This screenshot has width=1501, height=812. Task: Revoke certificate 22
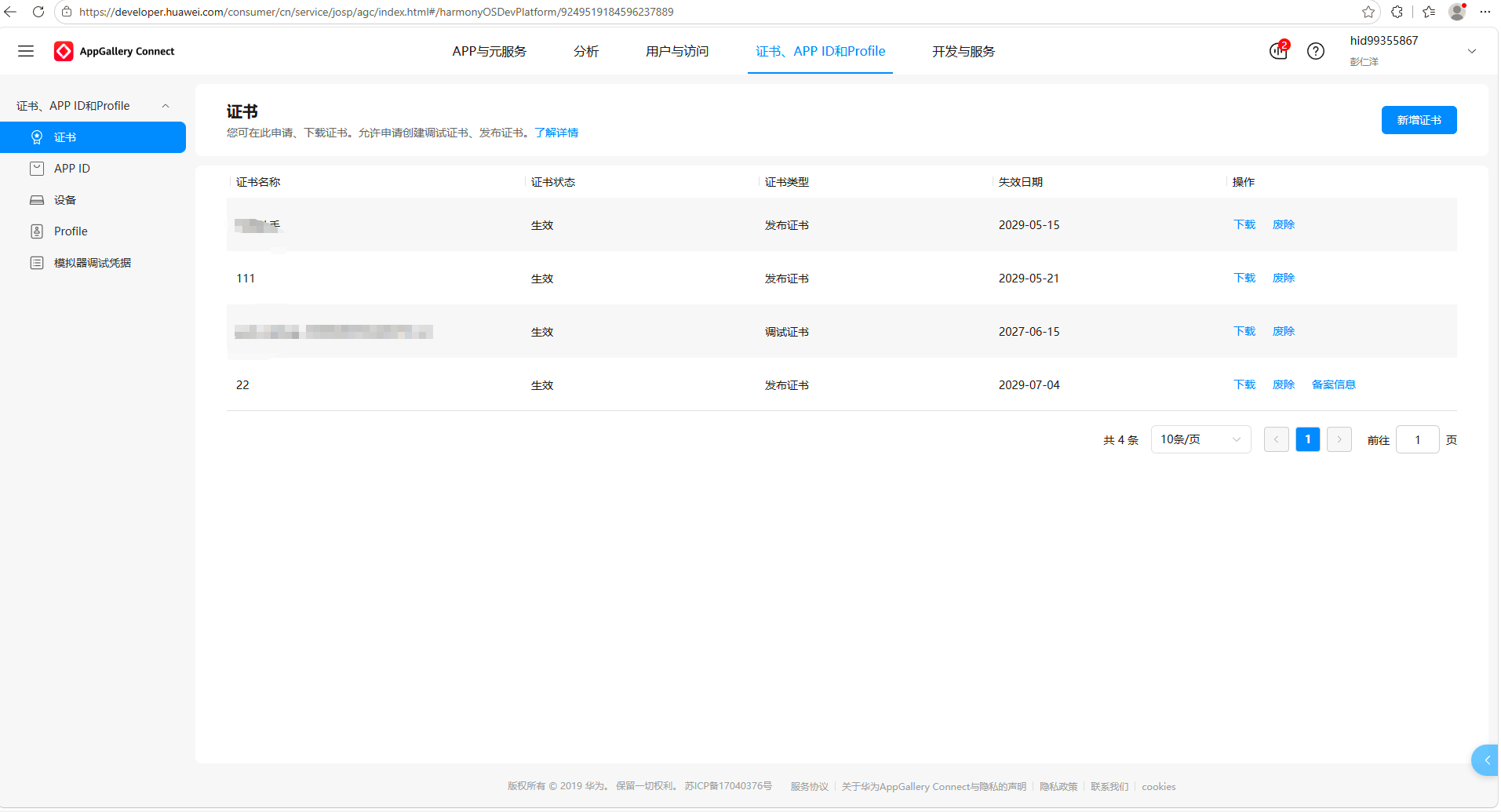[1284, 384]
